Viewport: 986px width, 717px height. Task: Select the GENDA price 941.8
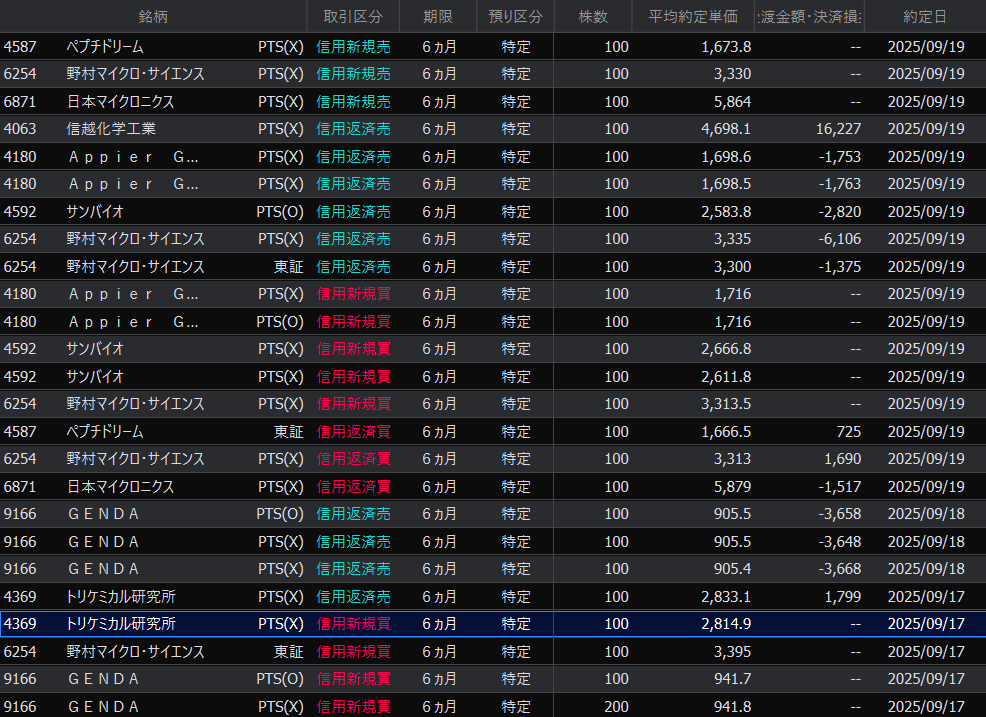click(733, 706)
